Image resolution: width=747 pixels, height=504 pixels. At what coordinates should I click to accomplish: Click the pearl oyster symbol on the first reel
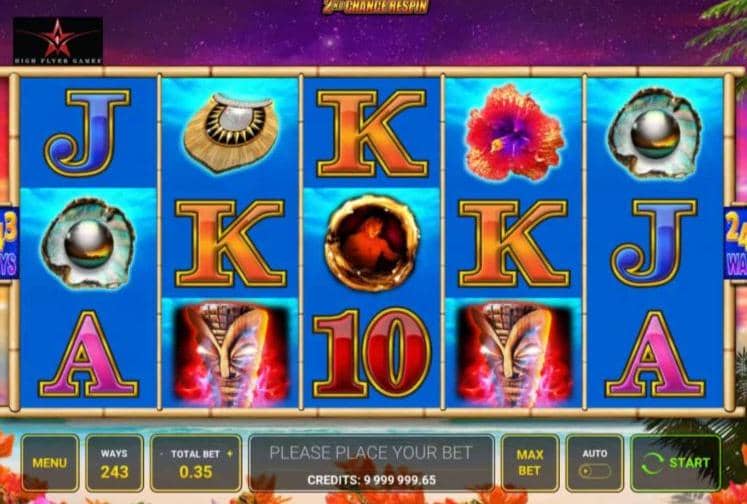(88, 243)
